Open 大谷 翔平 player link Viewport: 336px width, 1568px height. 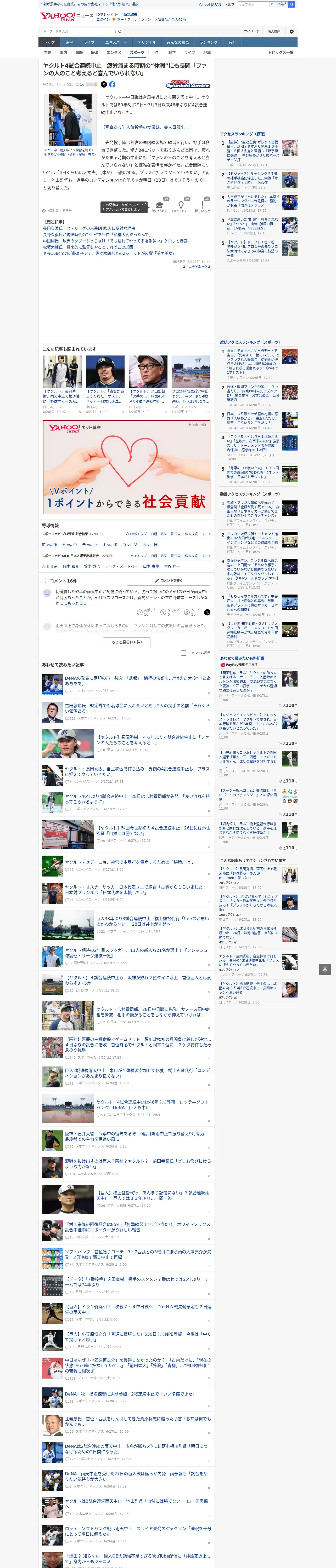click(172, 566)
